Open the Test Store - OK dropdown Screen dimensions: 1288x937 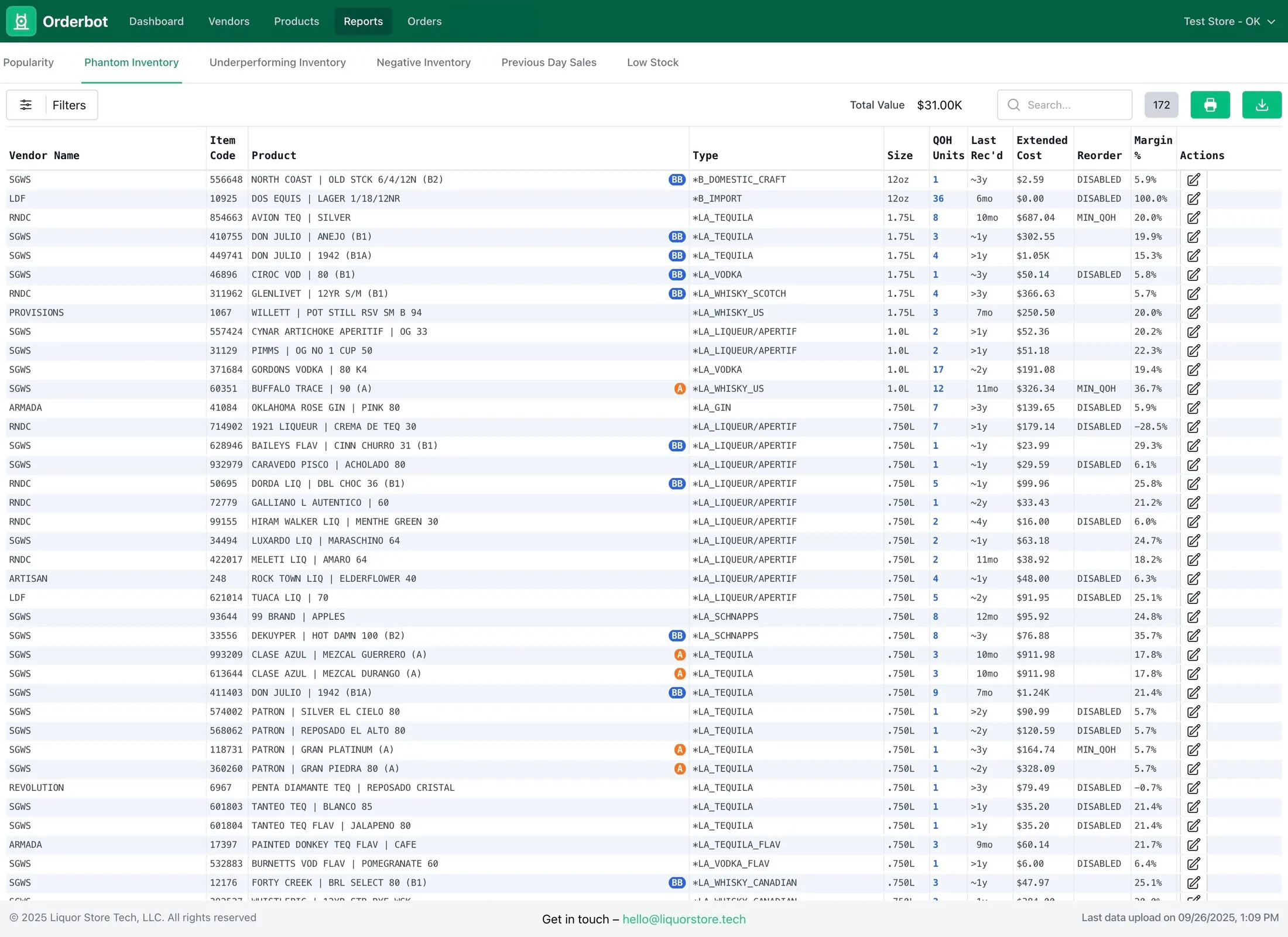coord(1229,21)
